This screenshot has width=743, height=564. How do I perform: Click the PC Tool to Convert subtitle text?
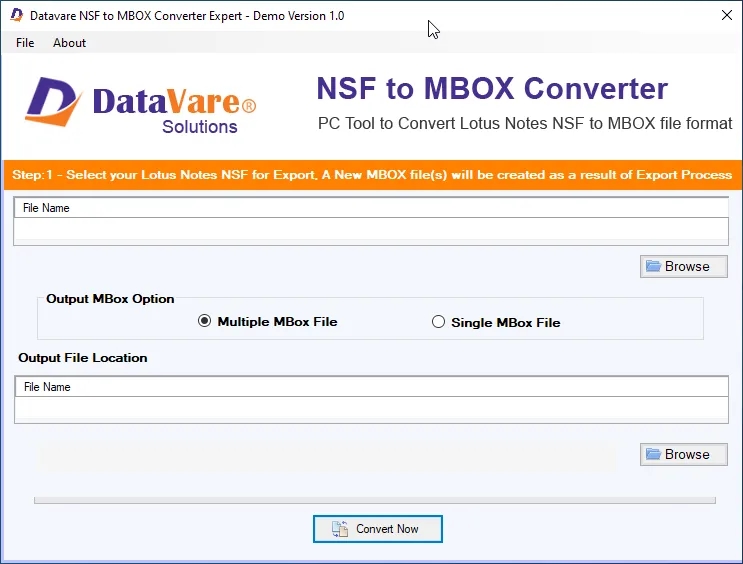525,123
